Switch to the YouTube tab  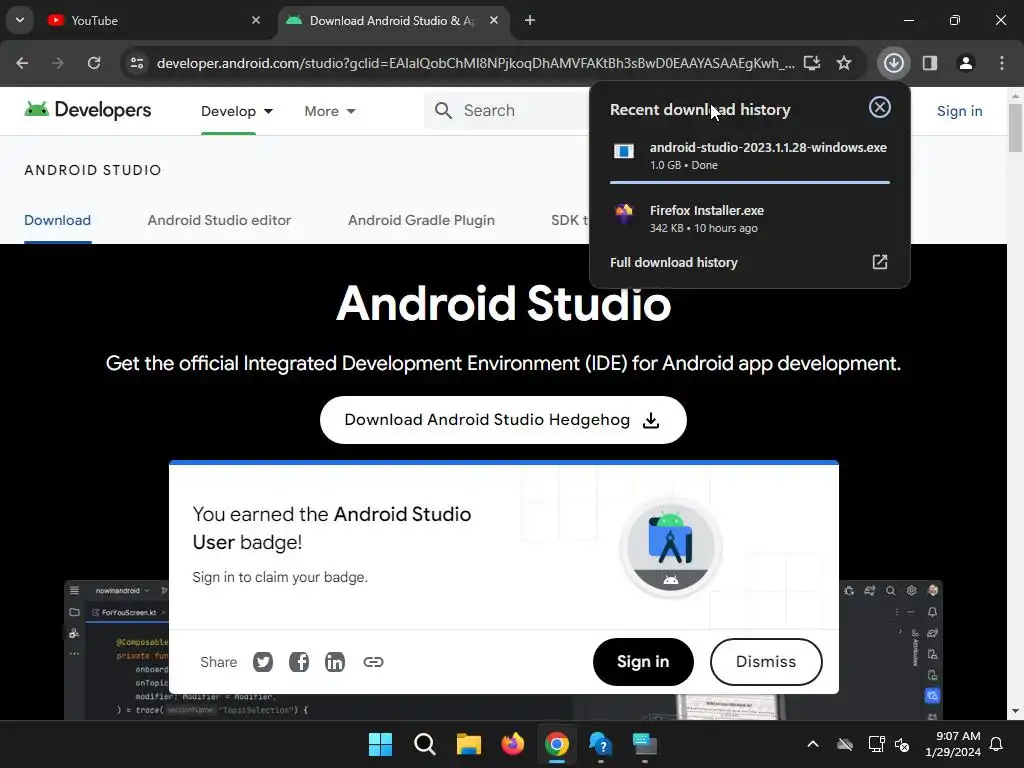pos(153,20)
